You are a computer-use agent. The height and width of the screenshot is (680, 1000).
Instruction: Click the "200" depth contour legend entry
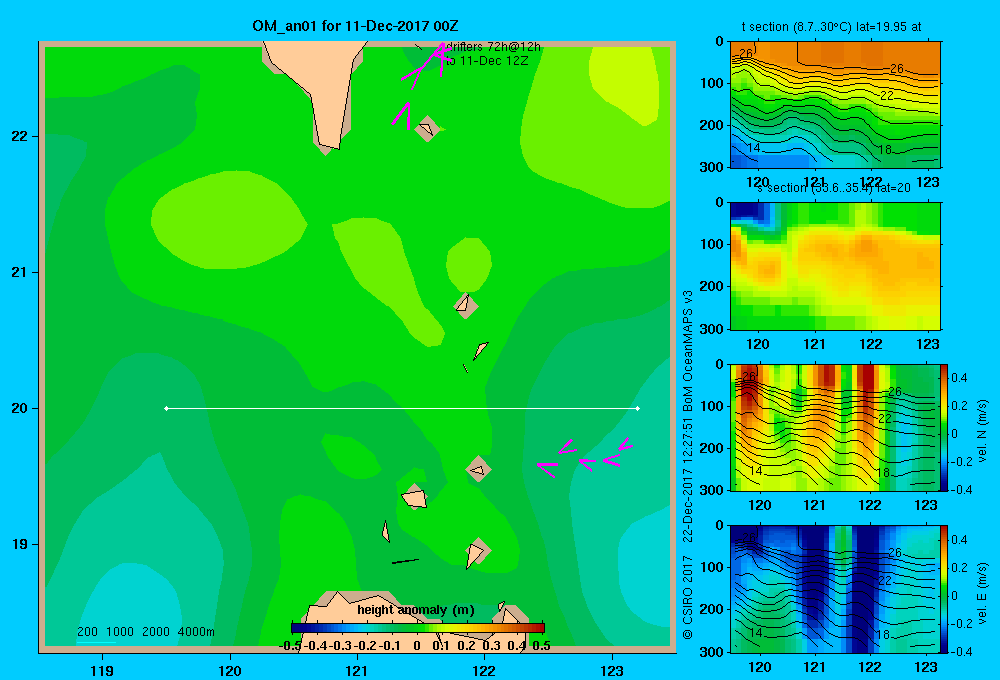(87, 632)
